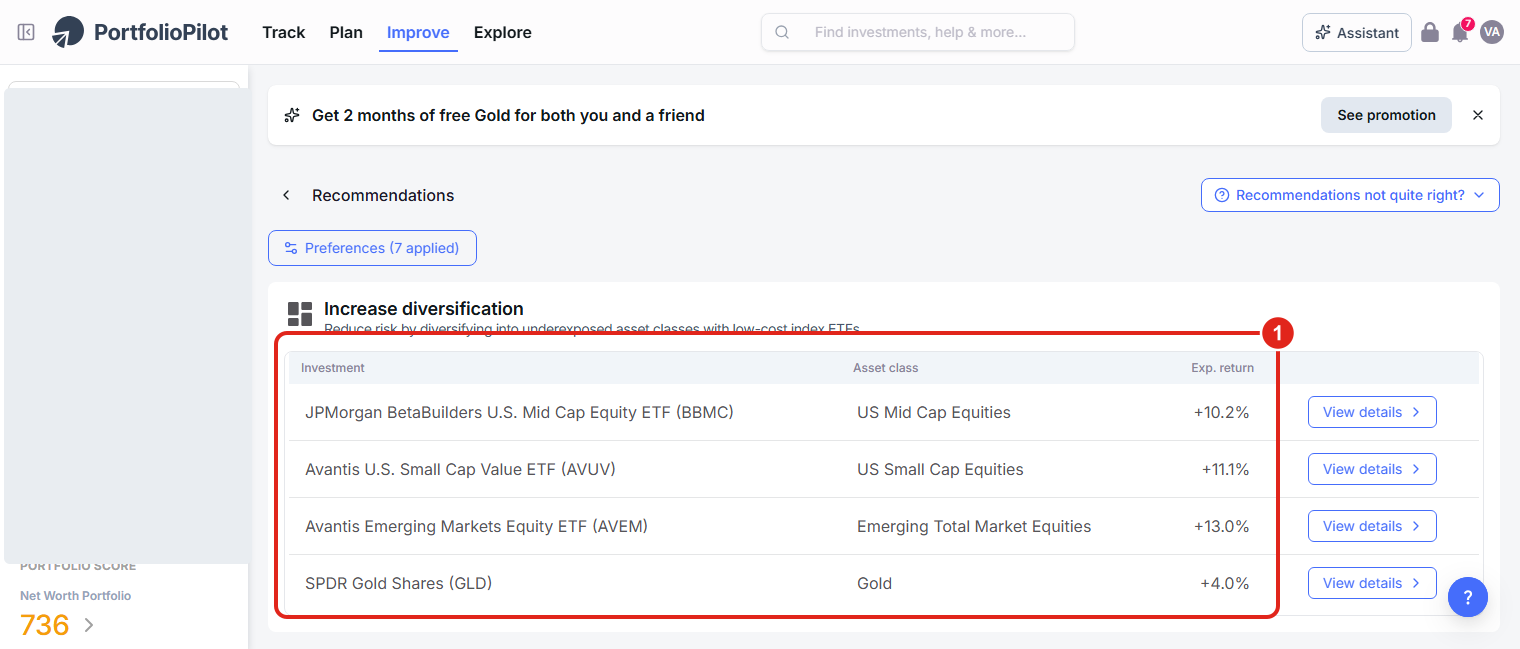Click the Increase diversification grid icon

pos(300,314)
